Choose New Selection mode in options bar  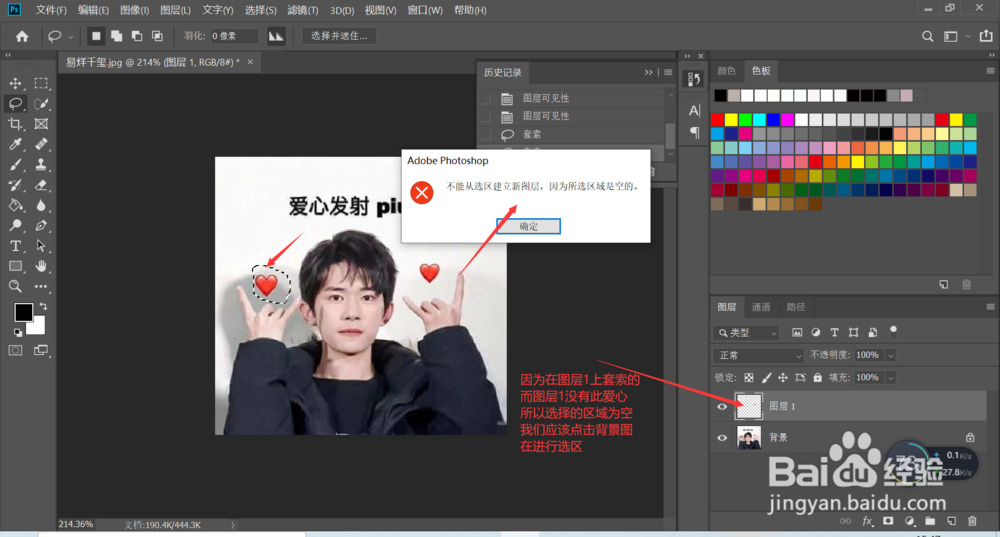(96, 36)
